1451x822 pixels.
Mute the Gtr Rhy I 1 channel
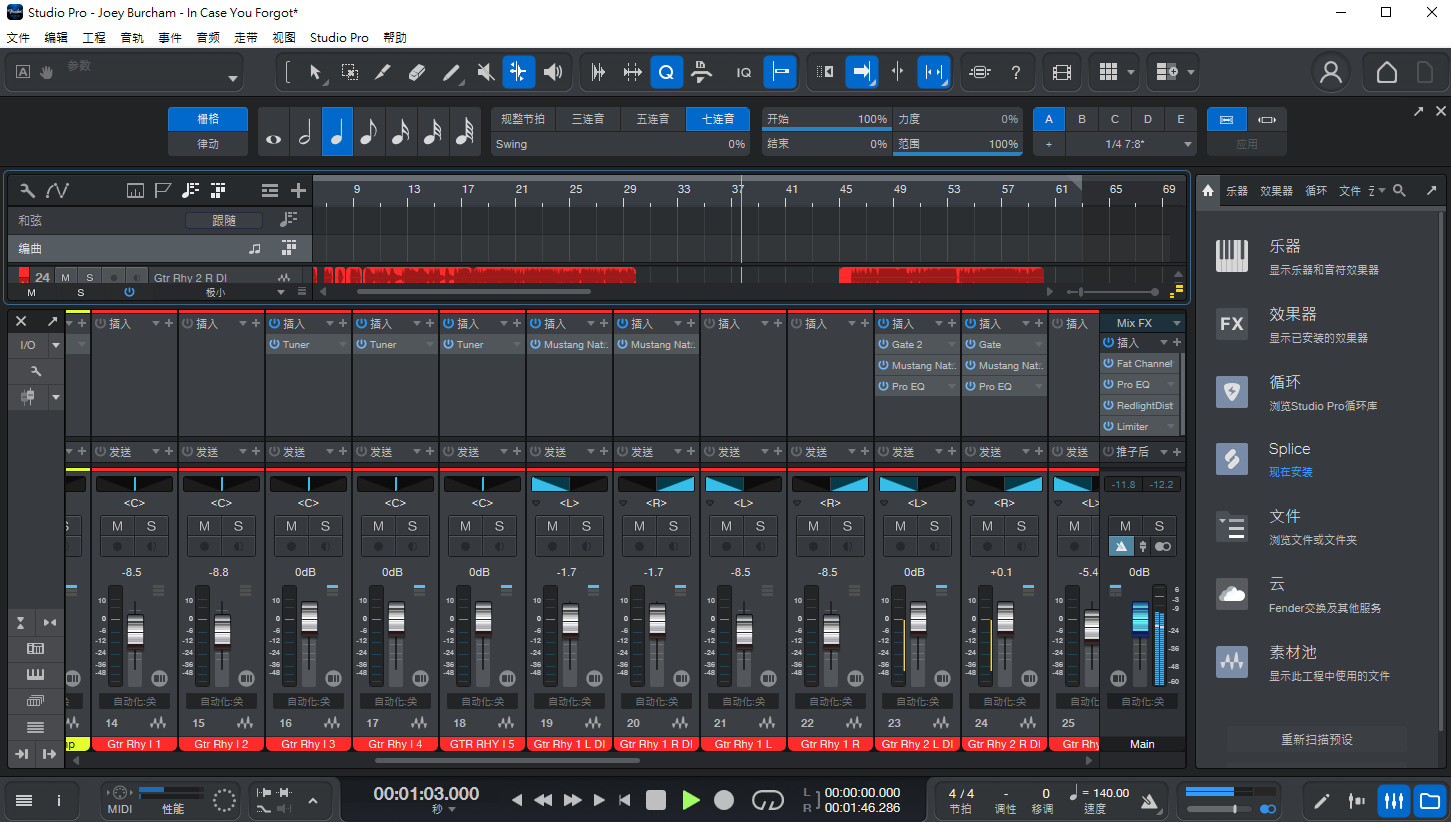(x=118, y=526)
